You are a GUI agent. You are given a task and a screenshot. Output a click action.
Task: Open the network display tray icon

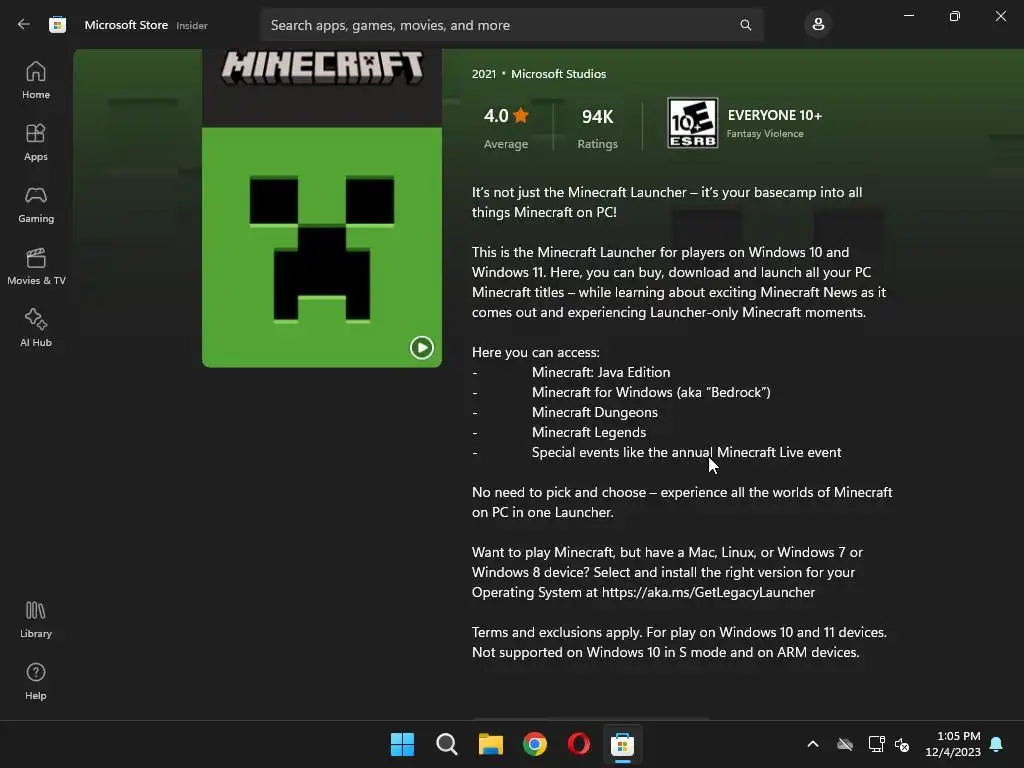pos(876,744)
